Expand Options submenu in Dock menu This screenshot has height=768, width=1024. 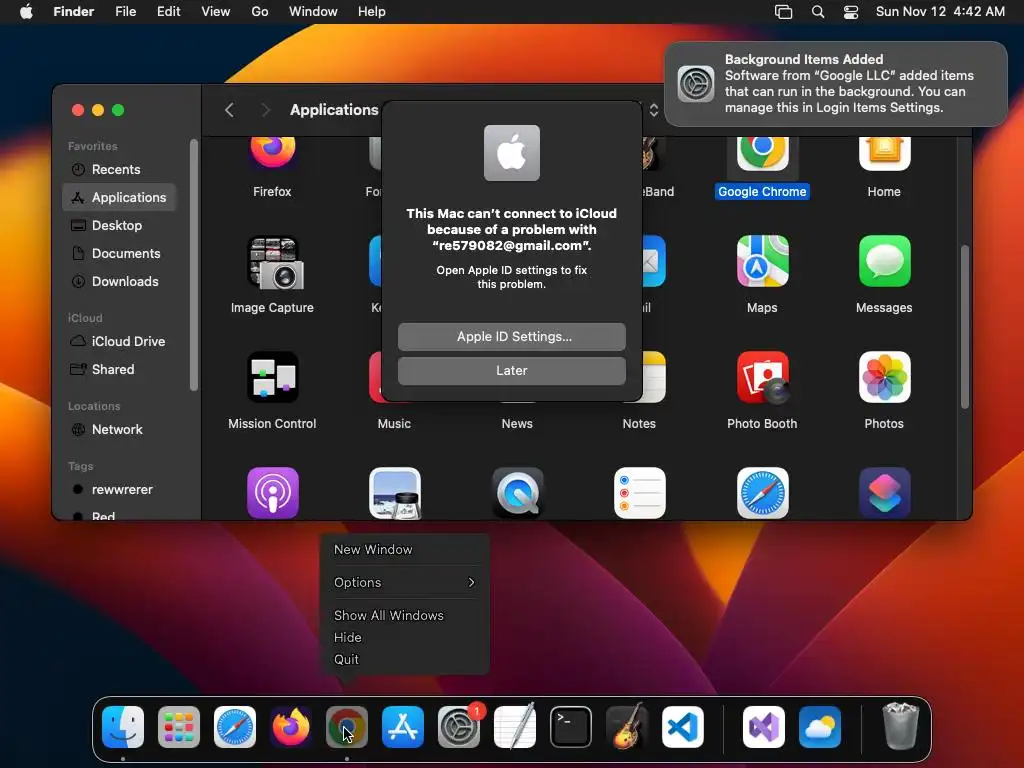[x=405, y=582]
